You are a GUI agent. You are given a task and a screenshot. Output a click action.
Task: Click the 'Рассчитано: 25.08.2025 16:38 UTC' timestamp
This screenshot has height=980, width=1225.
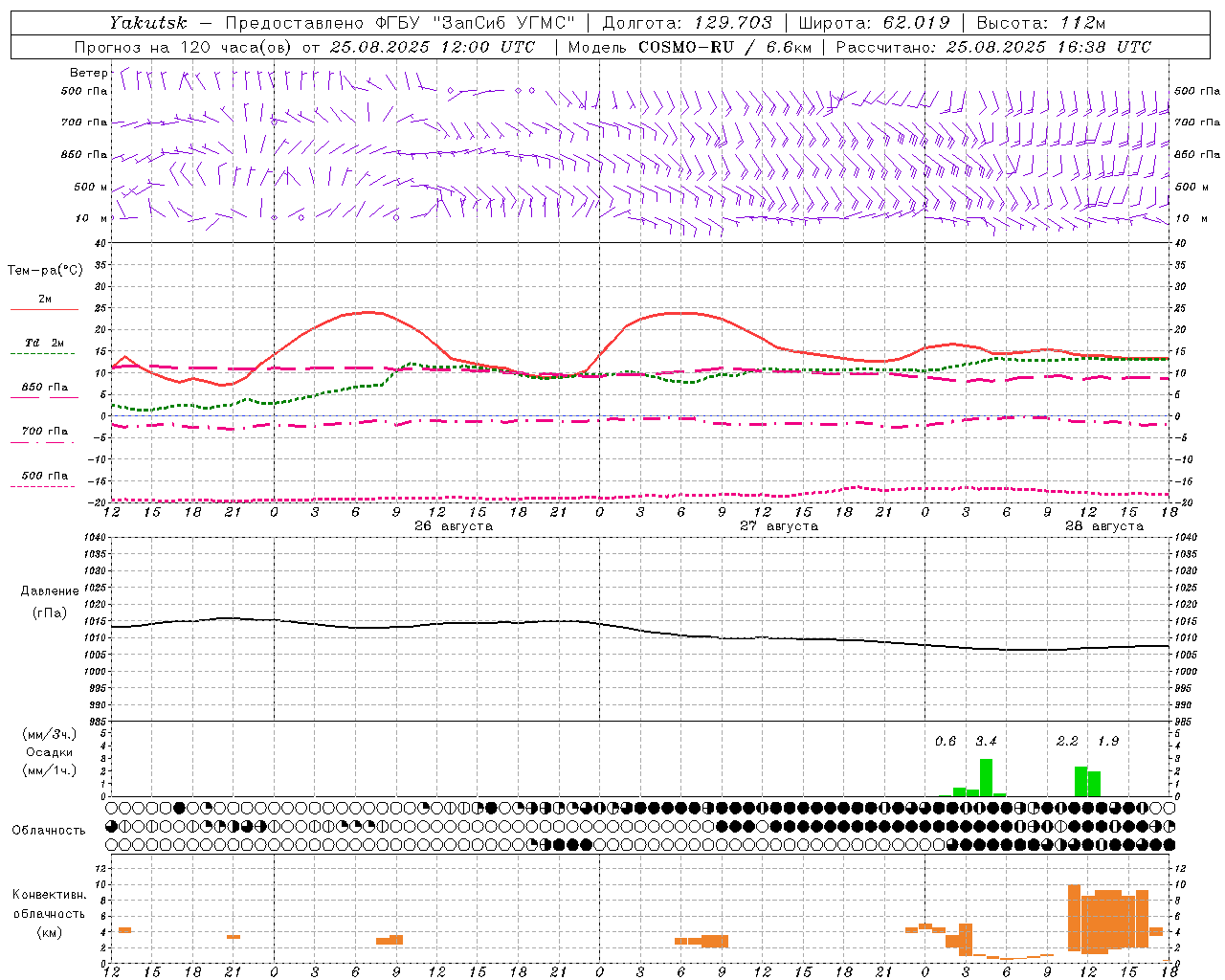pos(993,47)
